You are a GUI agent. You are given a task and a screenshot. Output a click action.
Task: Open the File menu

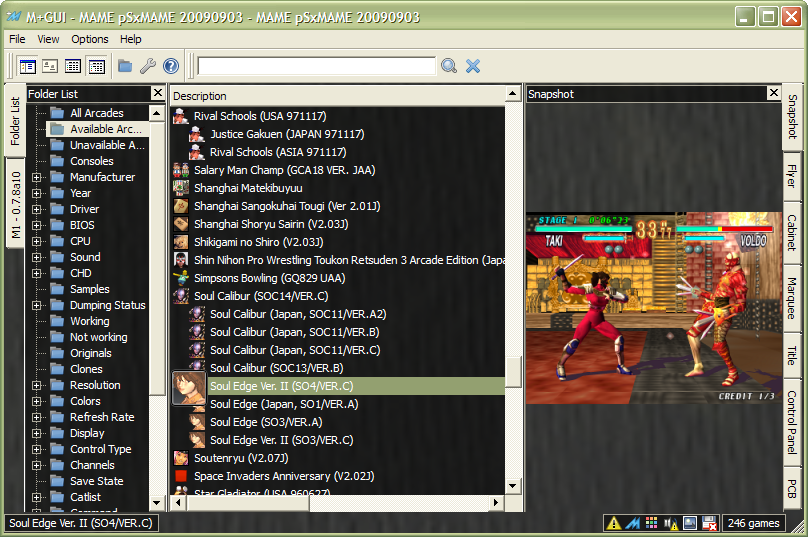[x=17, y=39]
